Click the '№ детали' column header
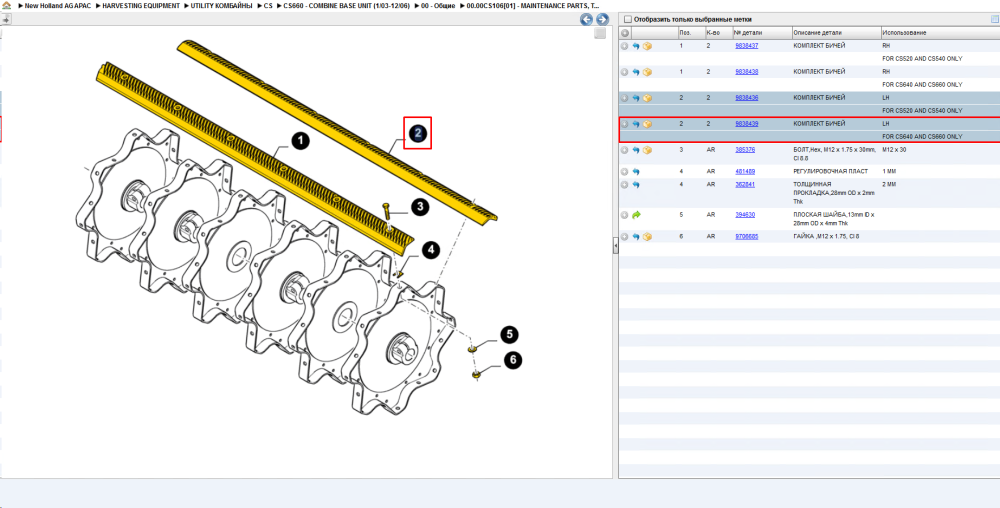The width and height of the screenshot is (1000, 508). (761, 33)
